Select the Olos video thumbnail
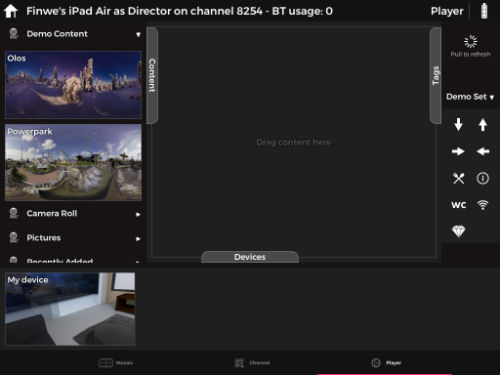The height and width of the screenshot is (375, 500). click(x=73, y=85)
